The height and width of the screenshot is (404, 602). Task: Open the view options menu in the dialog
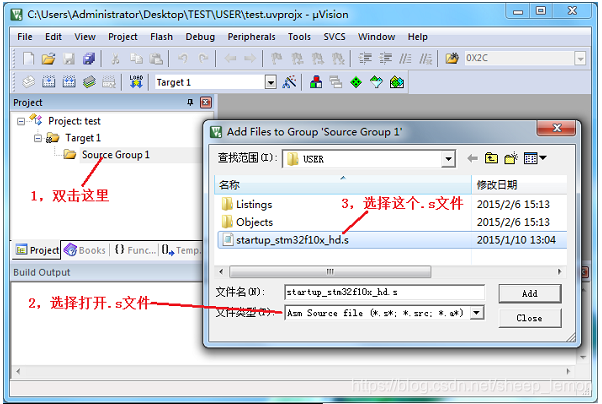pyautogui.click(x=535, y=158)
